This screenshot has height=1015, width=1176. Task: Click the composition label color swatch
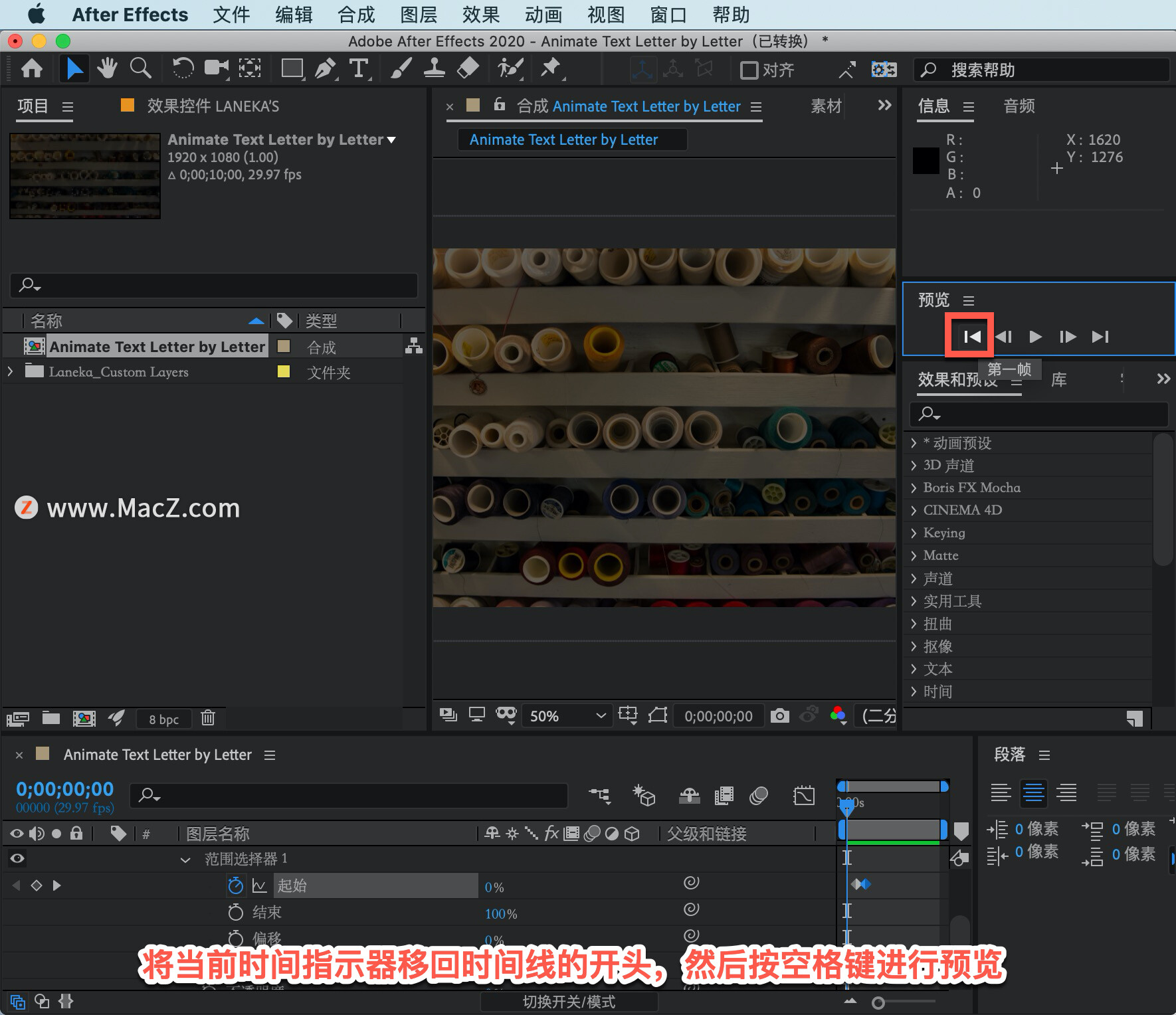(284, 346)
